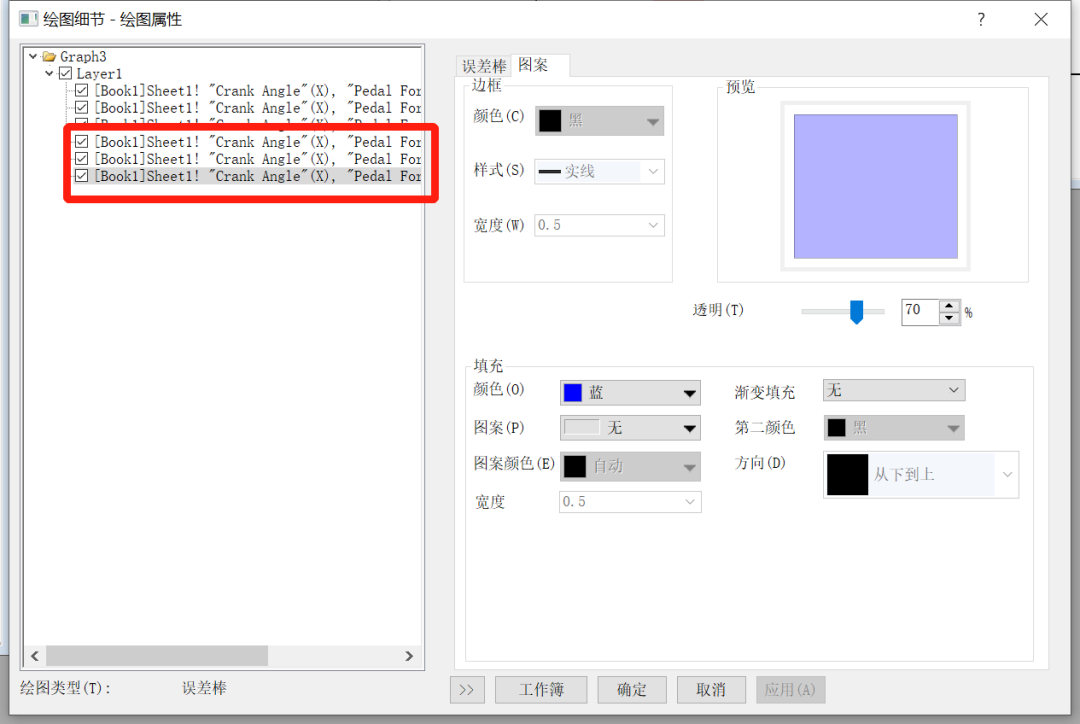The height and width of the screenshot is (724, 1080).
Task: Click the 工作簿 button
Action: pos(541,690)
